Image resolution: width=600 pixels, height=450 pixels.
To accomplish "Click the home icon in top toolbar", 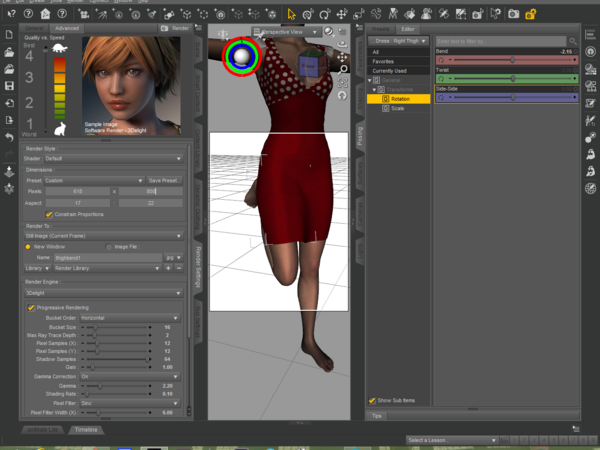I will click(x=45, y=14).
